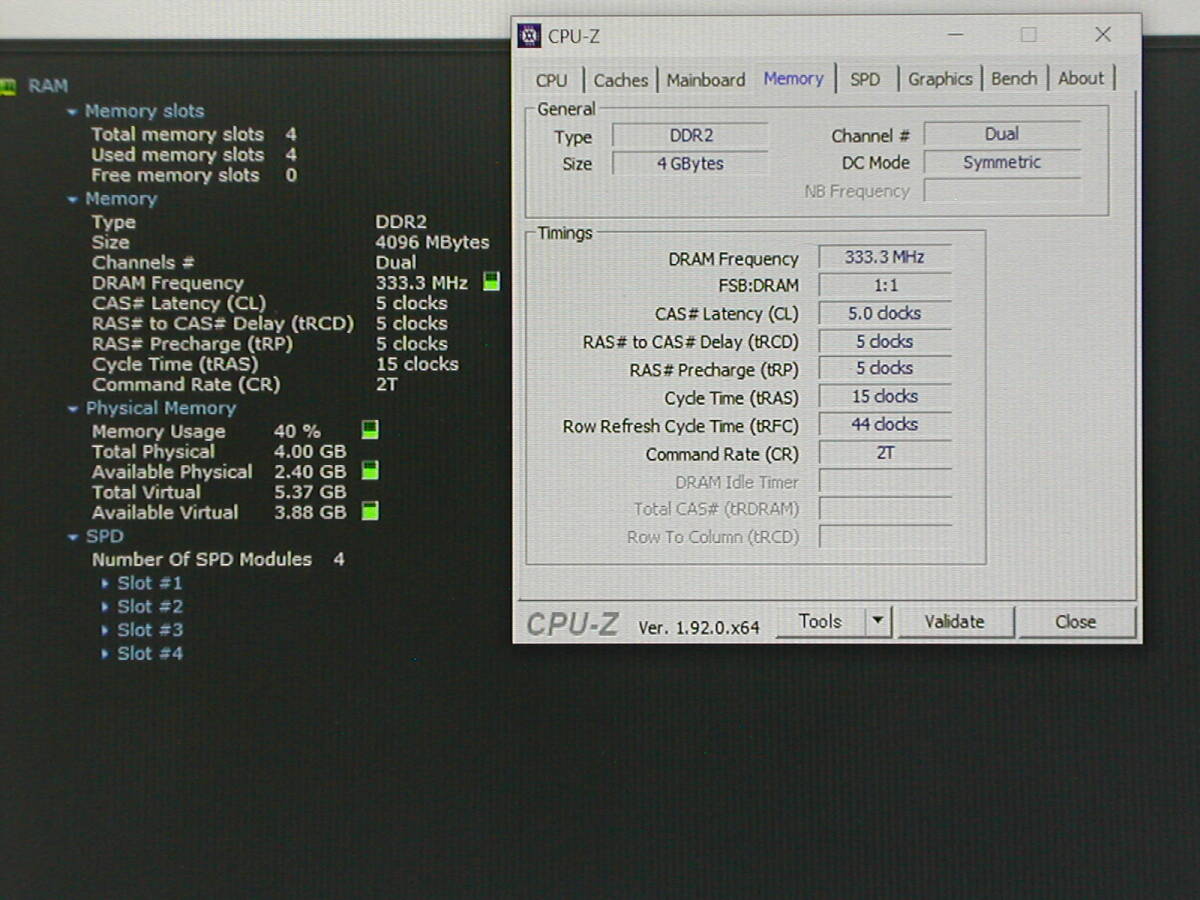
Task: Click the Cycle Time field showing 15 clocks
Action: (x=884, y=396)
